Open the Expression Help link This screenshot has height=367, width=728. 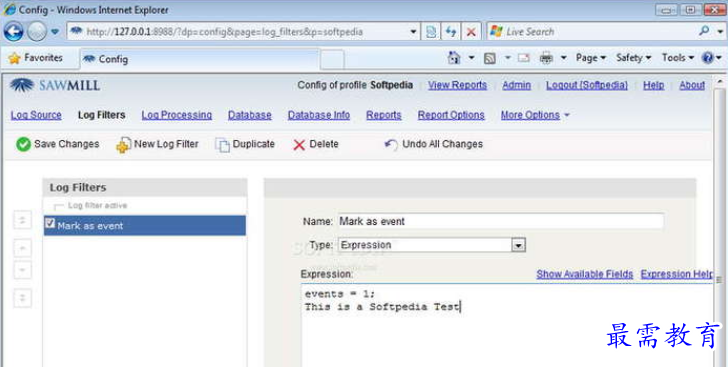click(x=677, y=274)
